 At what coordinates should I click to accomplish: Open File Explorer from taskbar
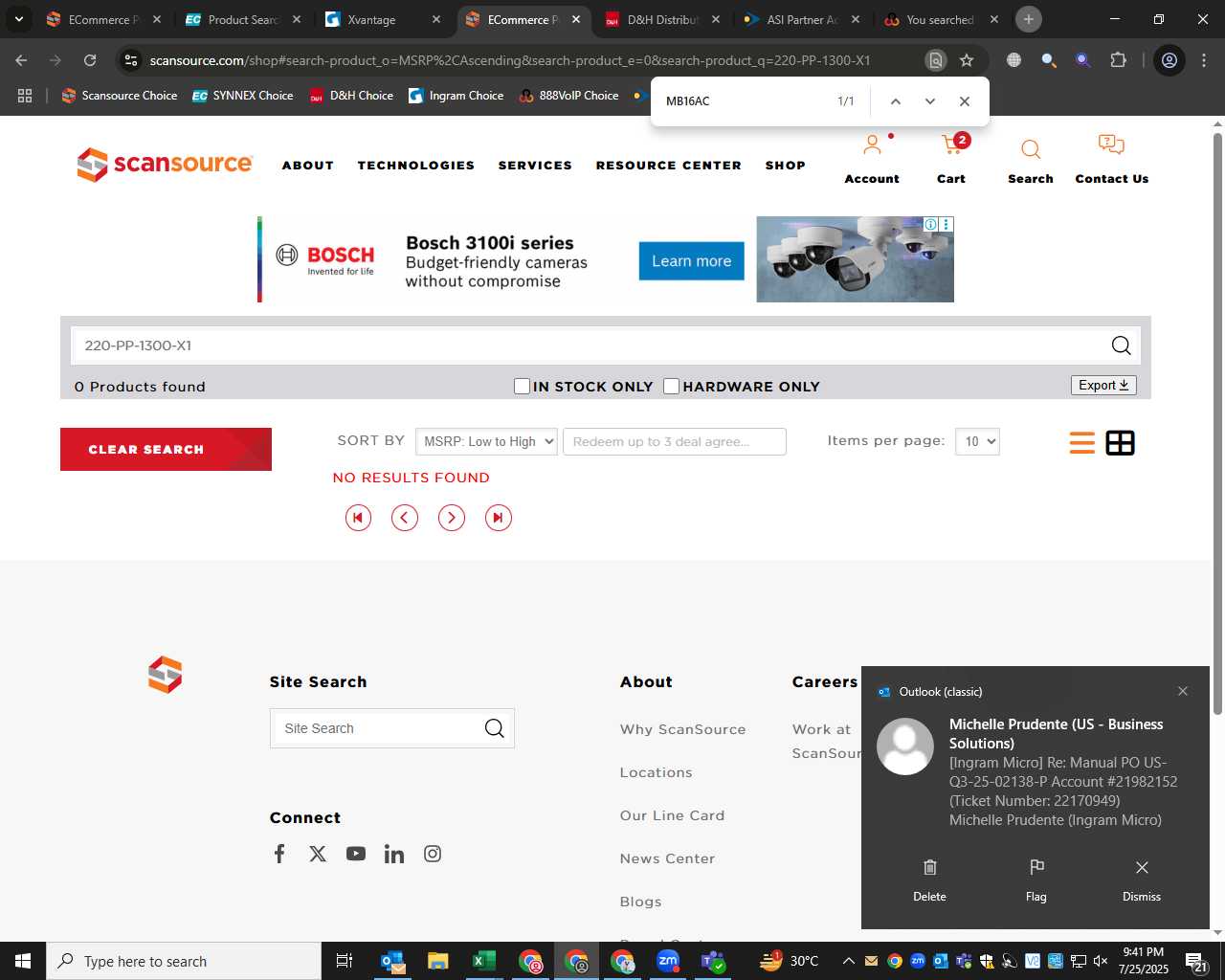tap(437, 961)
